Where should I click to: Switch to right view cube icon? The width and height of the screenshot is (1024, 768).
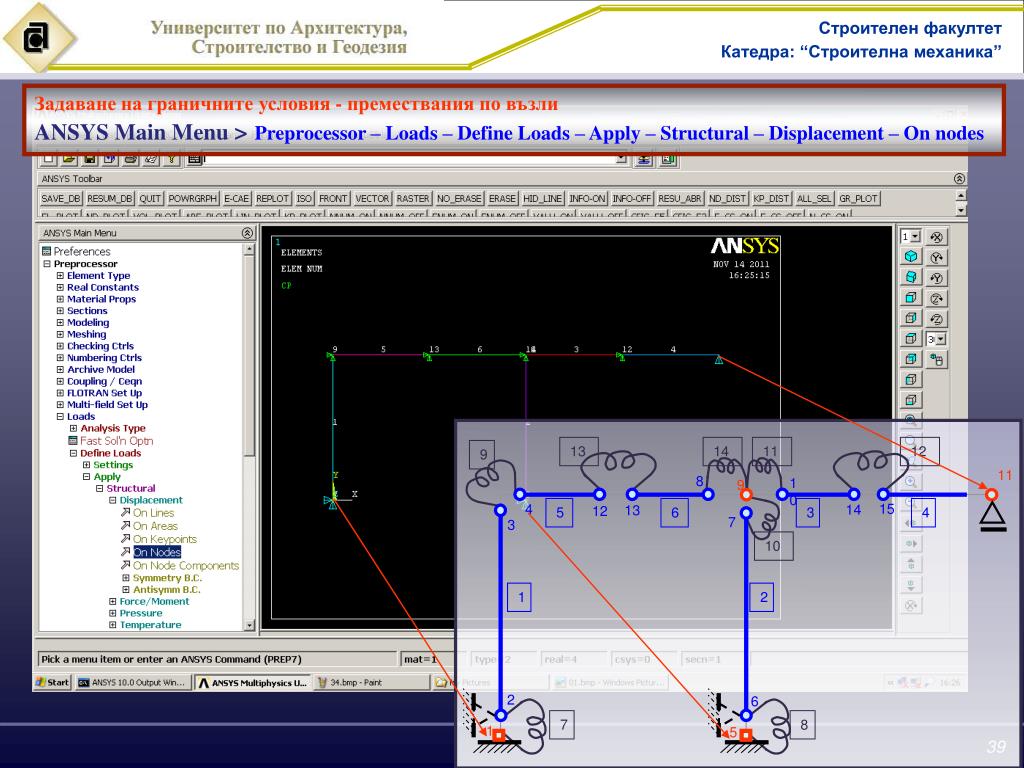coord(912,318)
